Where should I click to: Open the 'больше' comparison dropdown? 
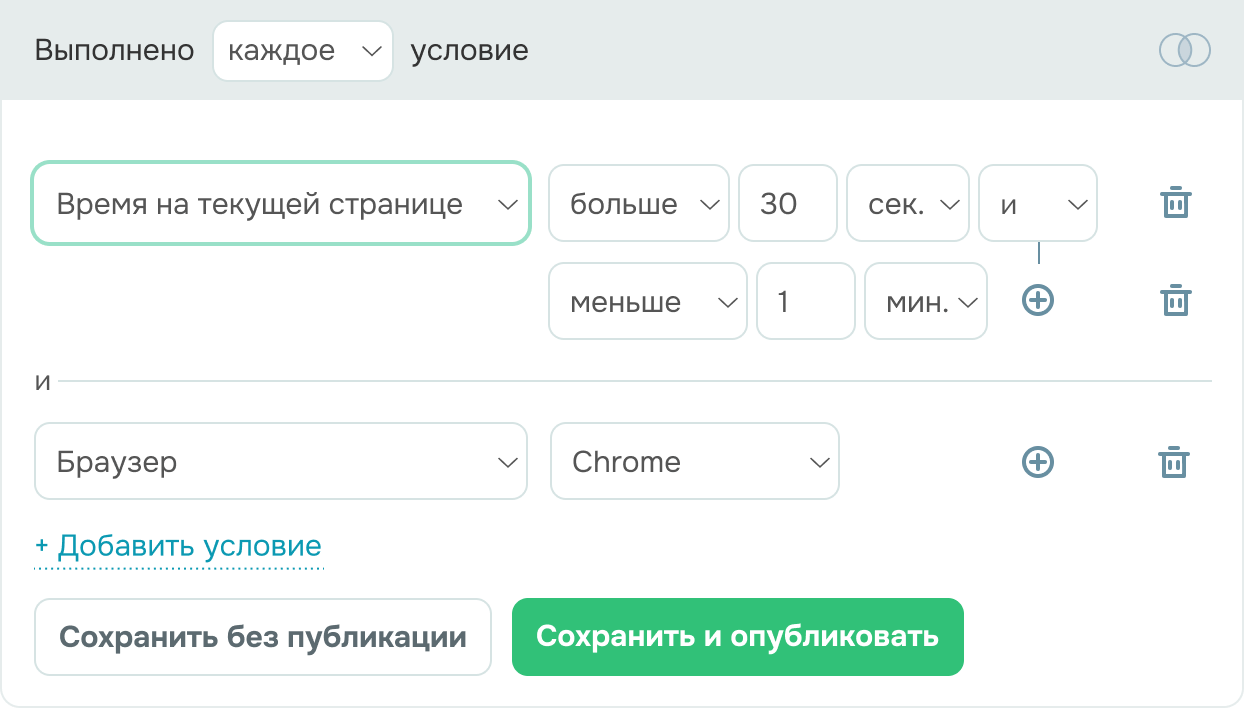pyautogui.click(x=639, y=203)
